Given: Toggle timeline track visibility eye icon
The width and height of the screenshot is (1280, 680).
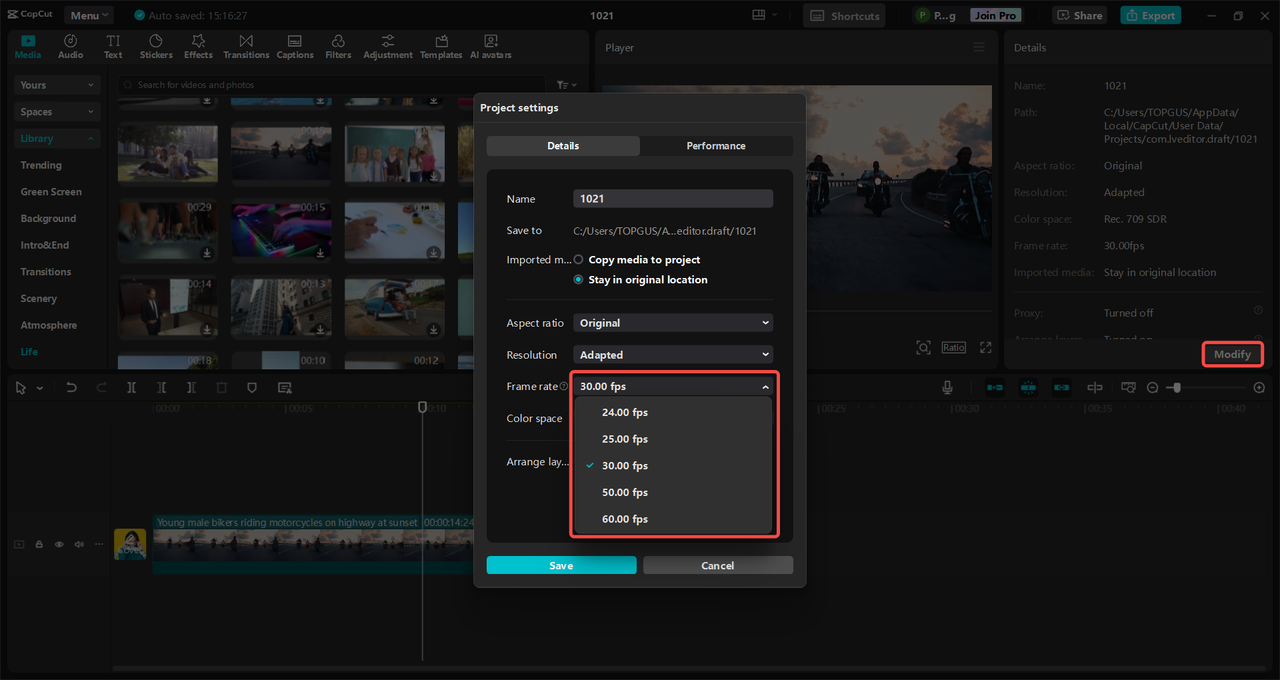Looking at the screenshot, I should point(59,544).
